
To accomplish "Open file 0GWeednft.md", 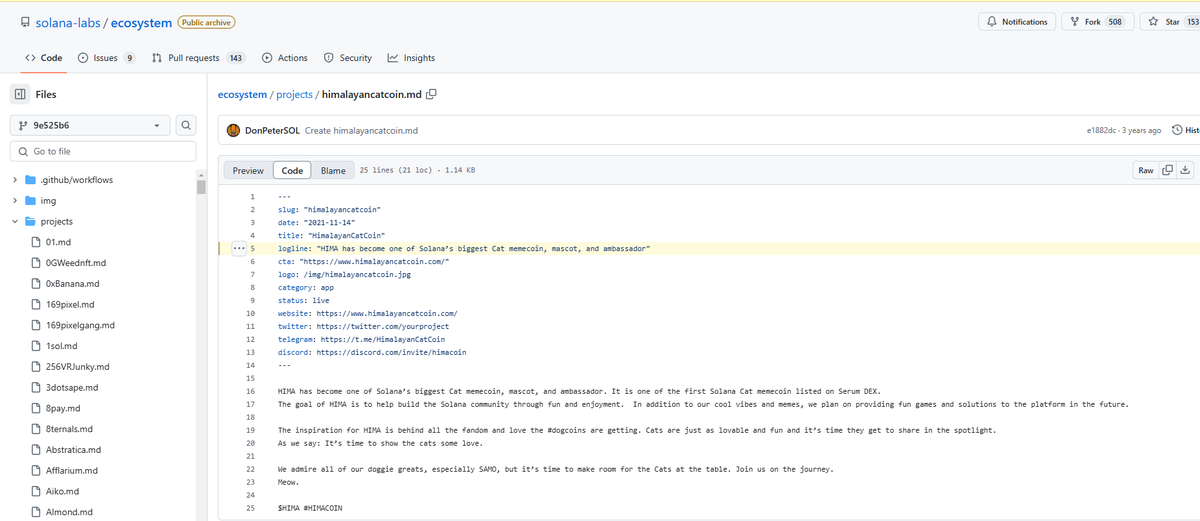I will tap(76, 263).
